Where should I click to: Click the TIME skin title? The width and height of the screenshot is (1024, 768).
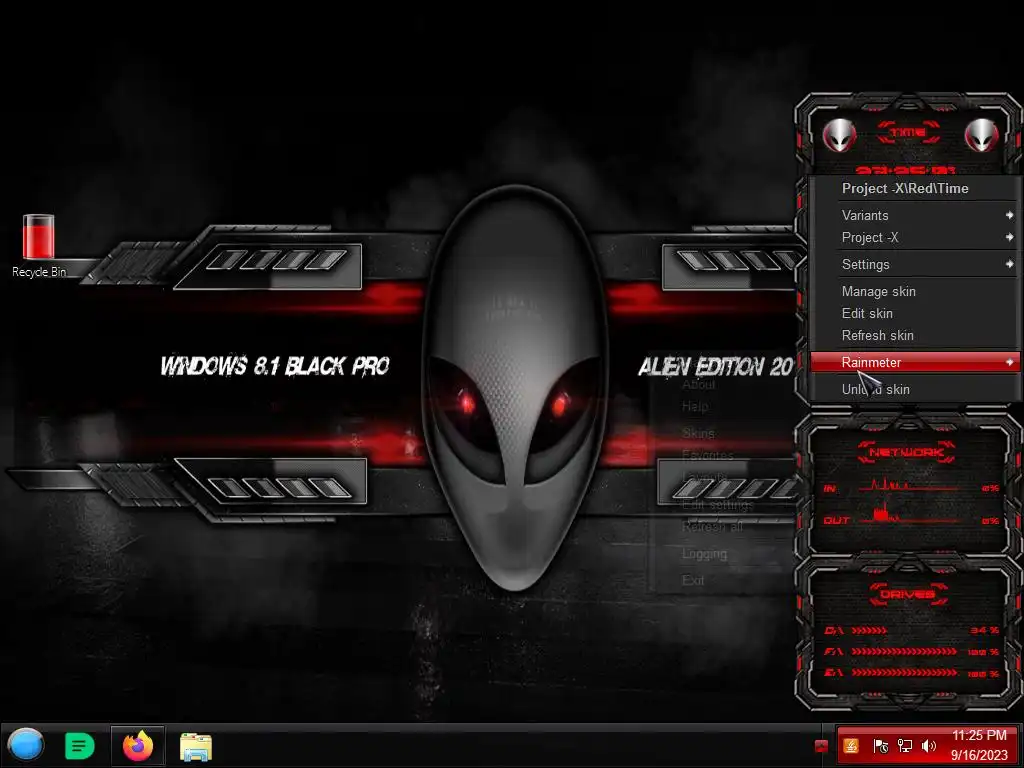908,133
